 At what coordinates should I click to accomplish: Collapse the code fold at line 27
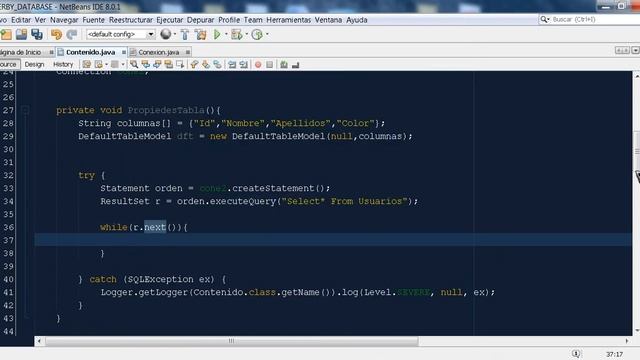coord(25,110)
